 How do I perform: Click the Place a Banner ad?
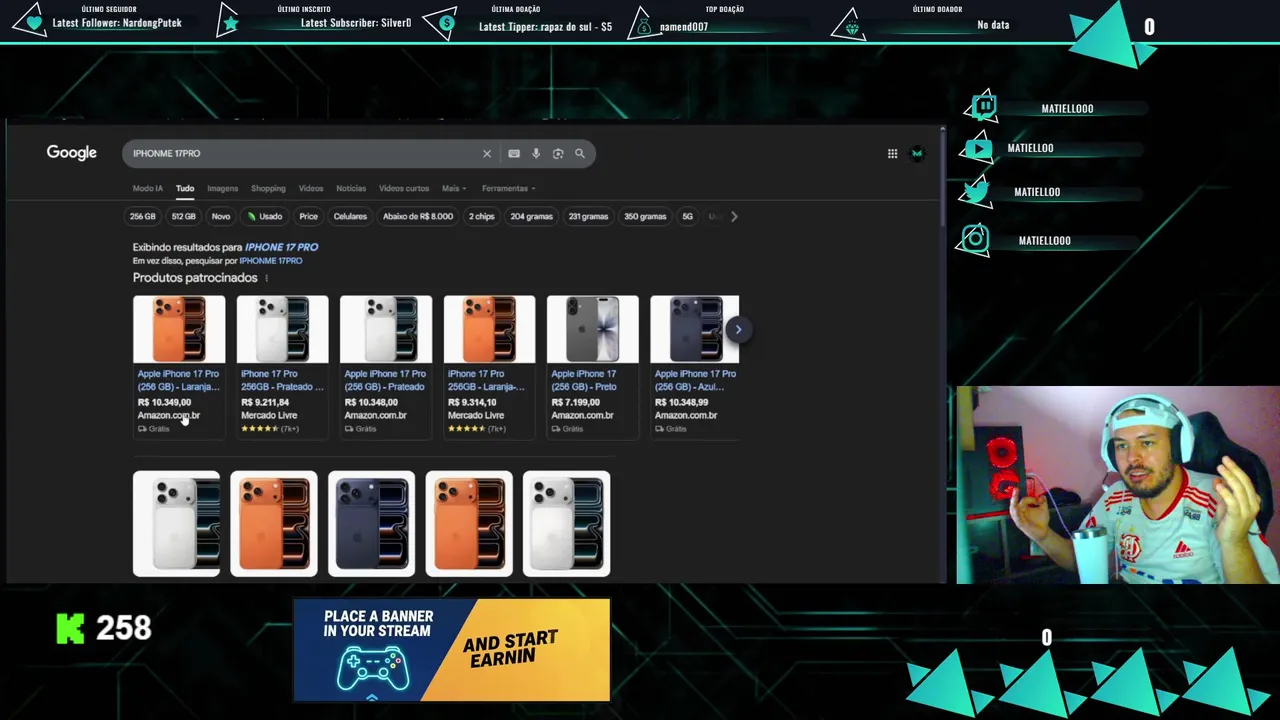(451, 650)
